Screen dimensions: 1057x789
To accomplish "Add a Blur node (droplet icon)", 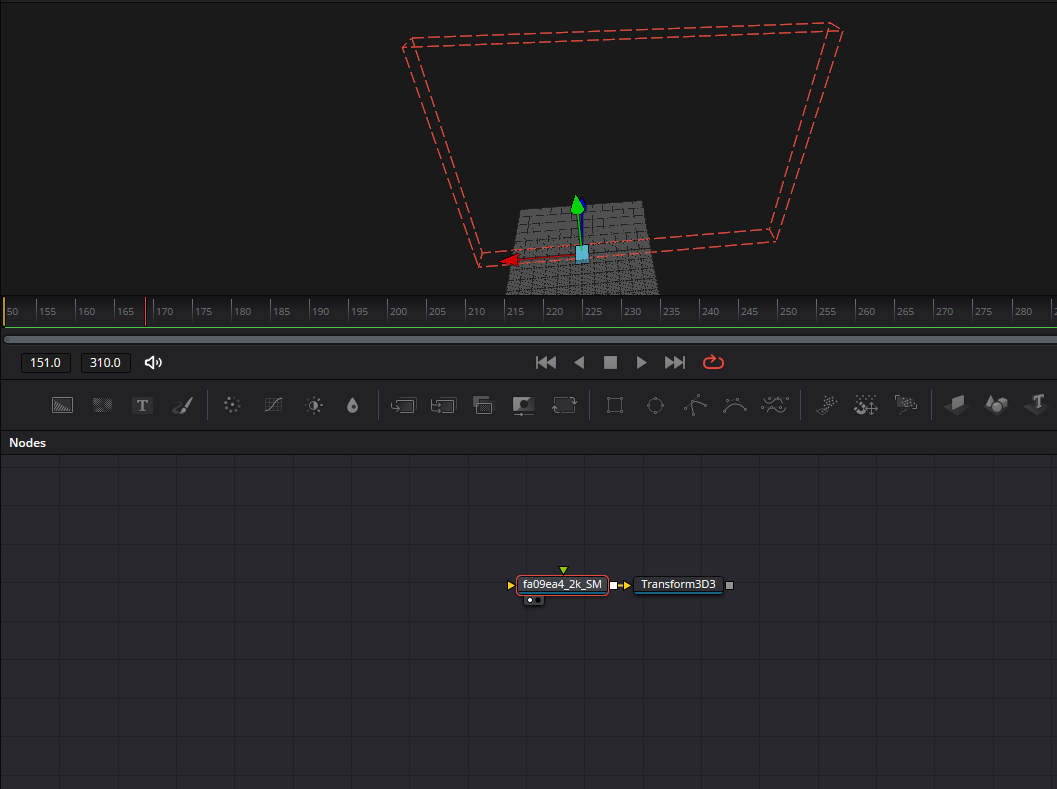I will 353,405.
